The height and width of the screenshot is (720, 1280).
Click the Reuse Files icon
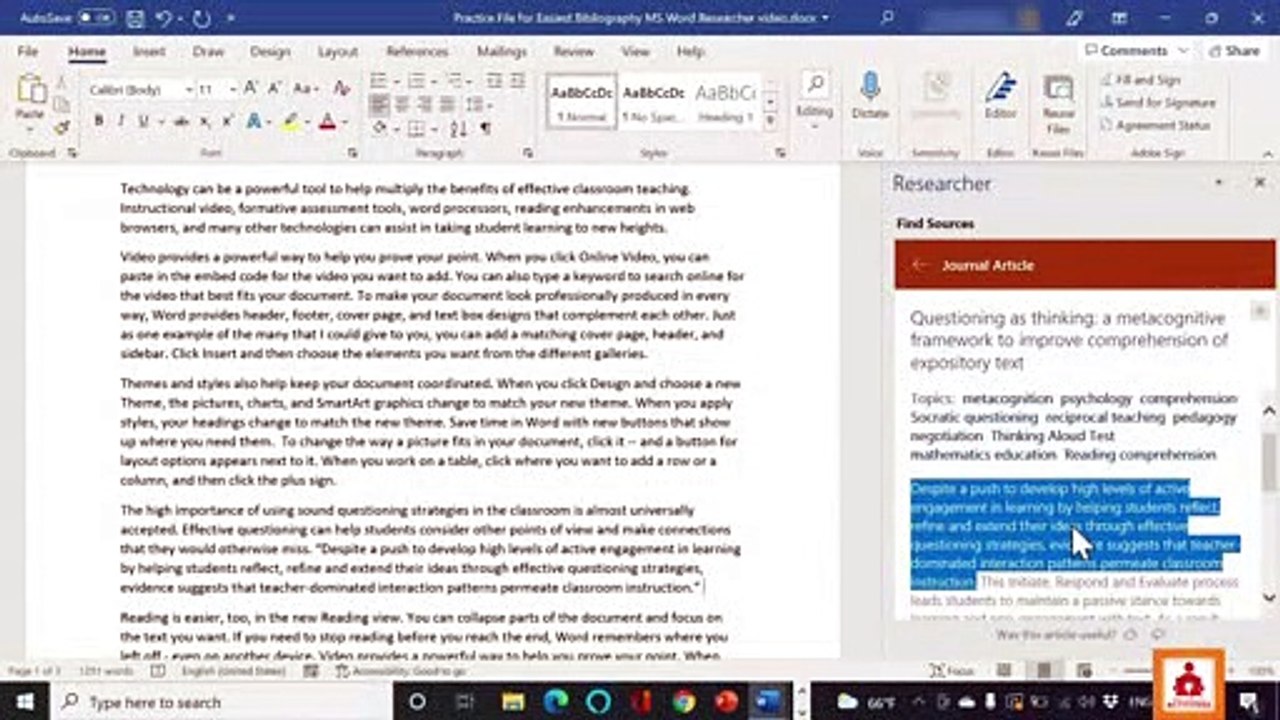[x=1058, y=88]
